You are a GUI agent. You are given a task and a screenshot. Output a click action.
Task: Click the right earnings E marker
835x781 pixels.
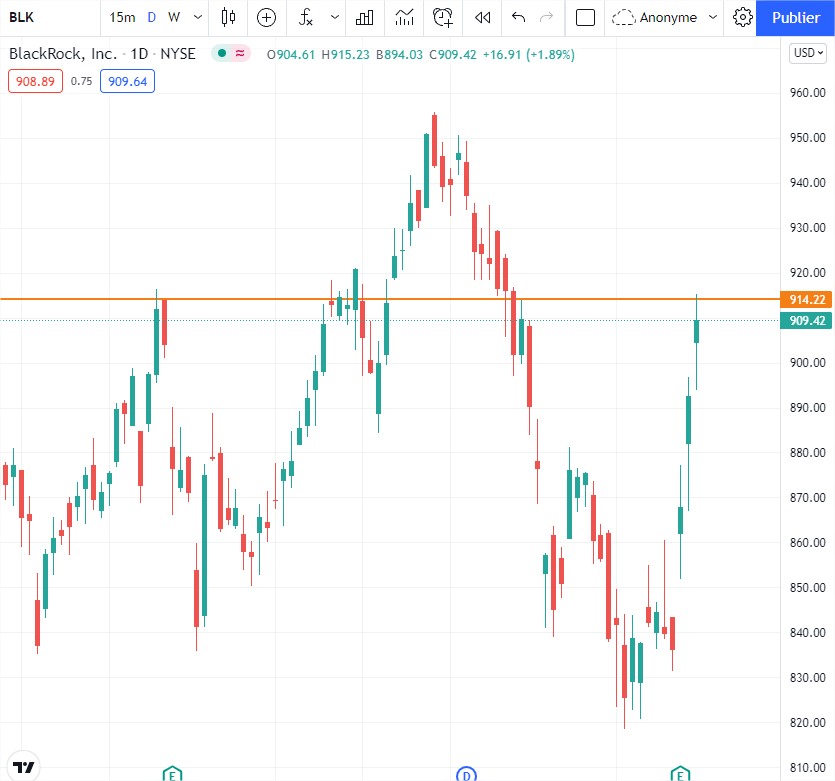tap(680, 774)
